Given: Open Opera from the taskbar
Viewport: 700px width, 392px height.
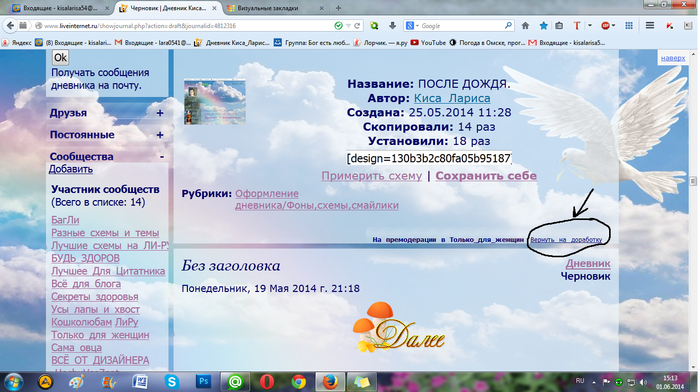Looking at the screenshot, I should [x=267, y=382].
